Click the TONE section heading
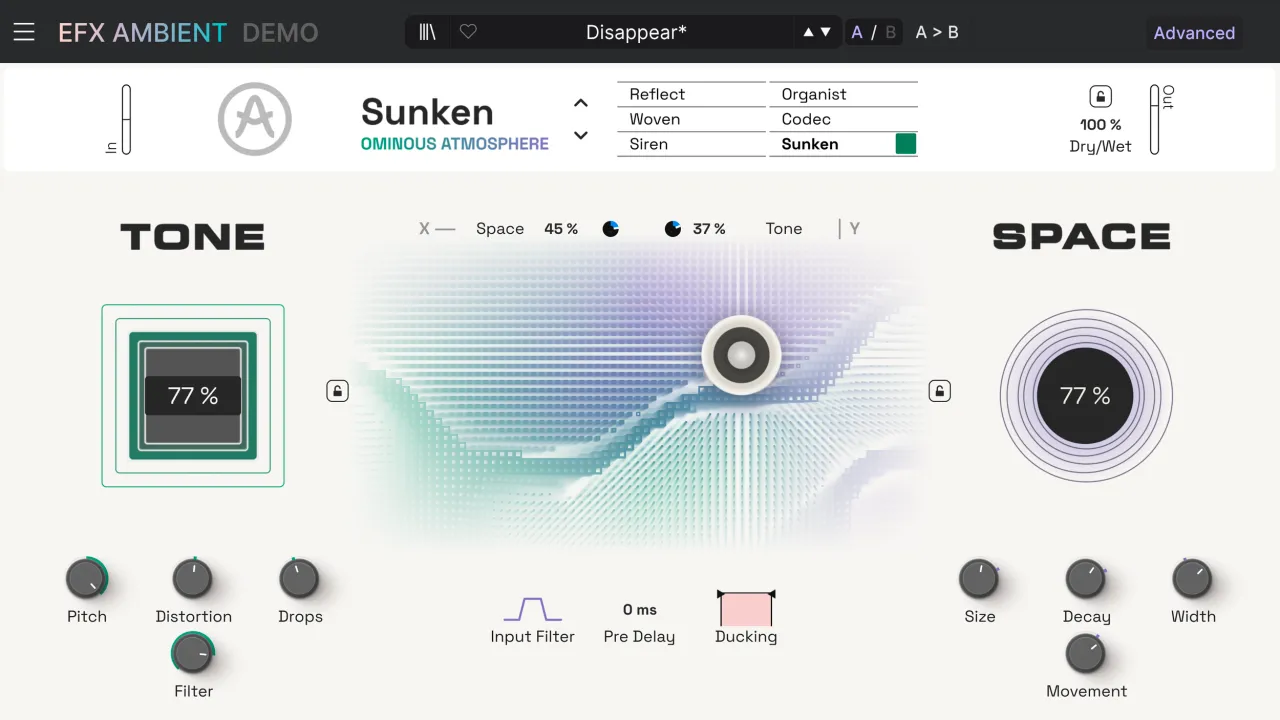1280x720 pixels. point(193,237)
